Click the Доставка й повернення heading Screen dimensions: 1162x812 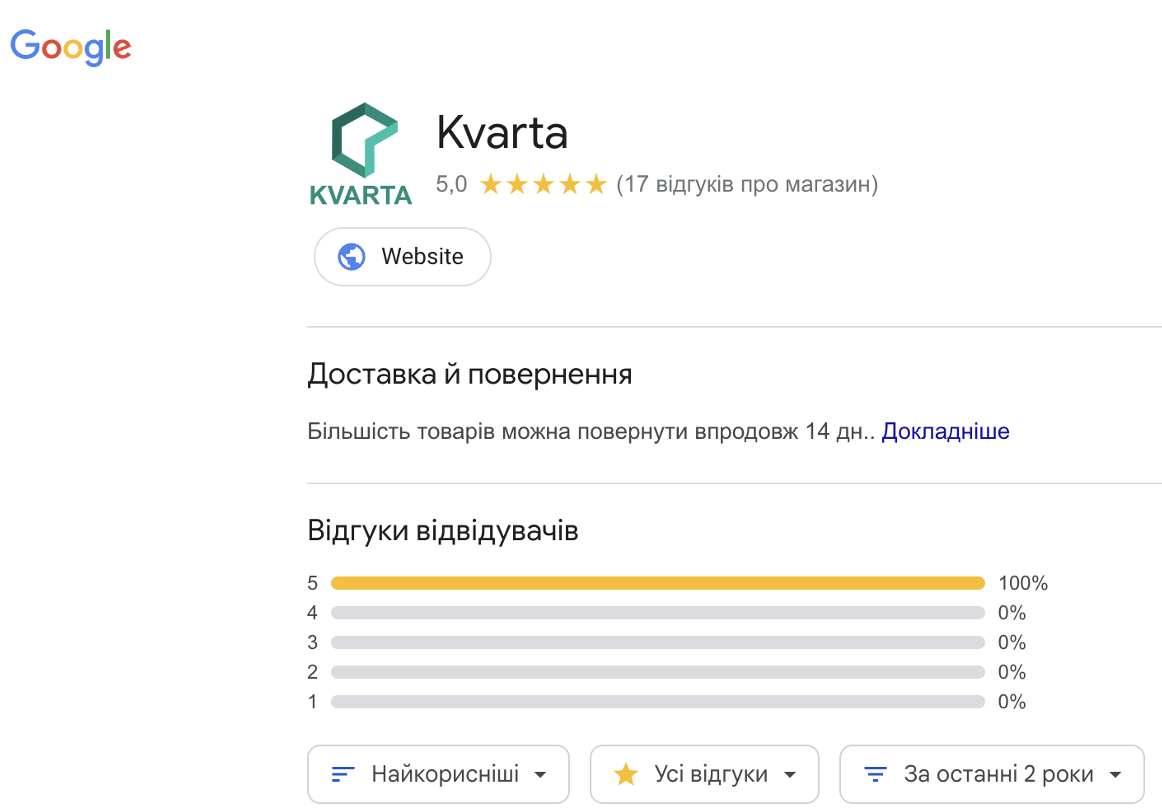[470, 374]
